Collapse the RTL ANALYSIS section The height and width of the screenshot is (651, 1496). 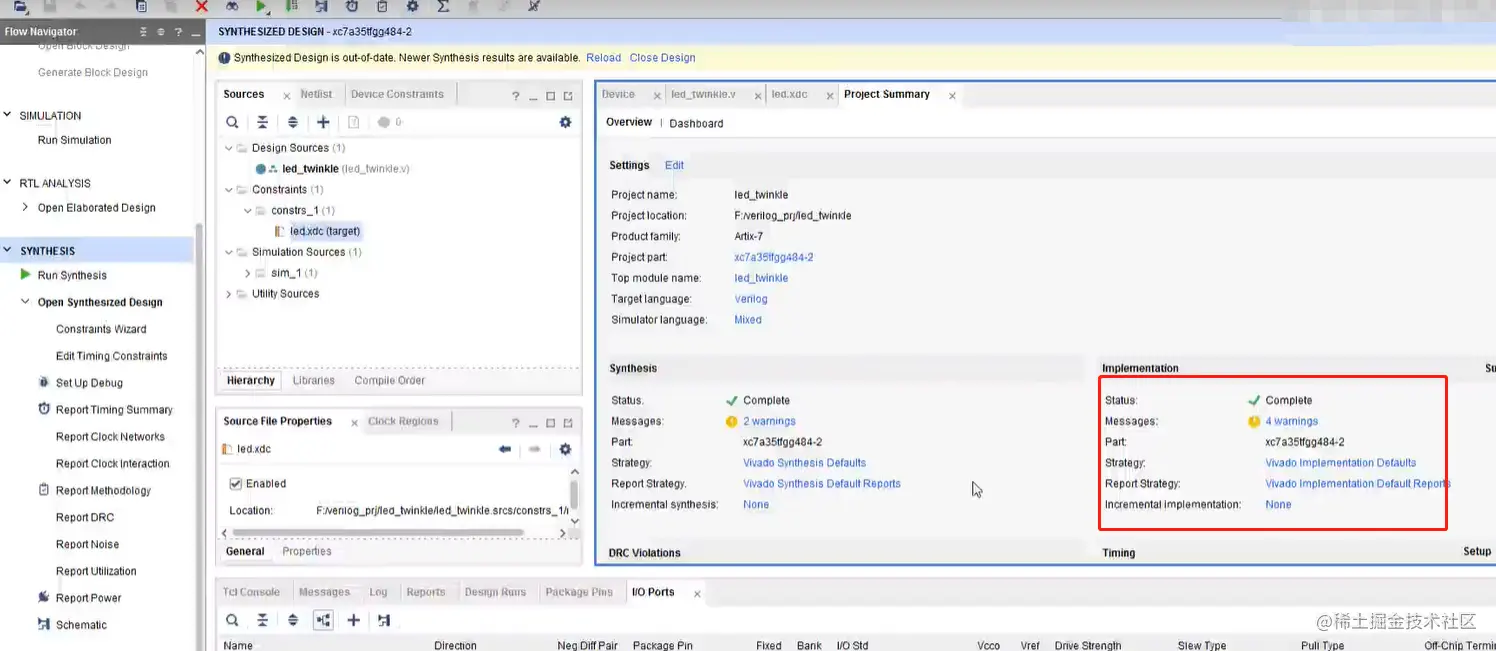[x=8, y=183]
